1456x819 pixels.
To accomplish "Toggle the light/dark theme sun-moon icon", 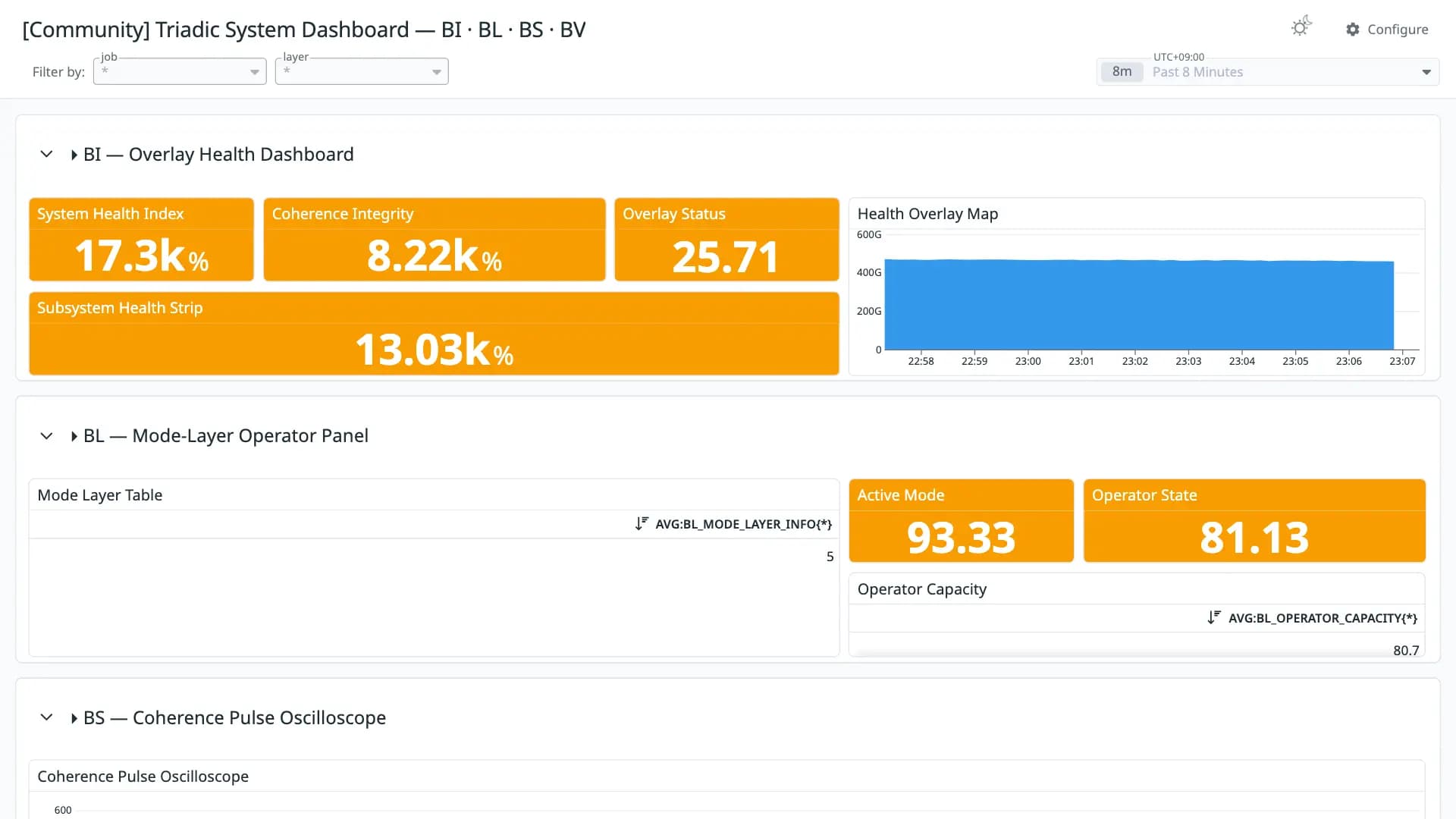I will click(x=1301, y=27).
